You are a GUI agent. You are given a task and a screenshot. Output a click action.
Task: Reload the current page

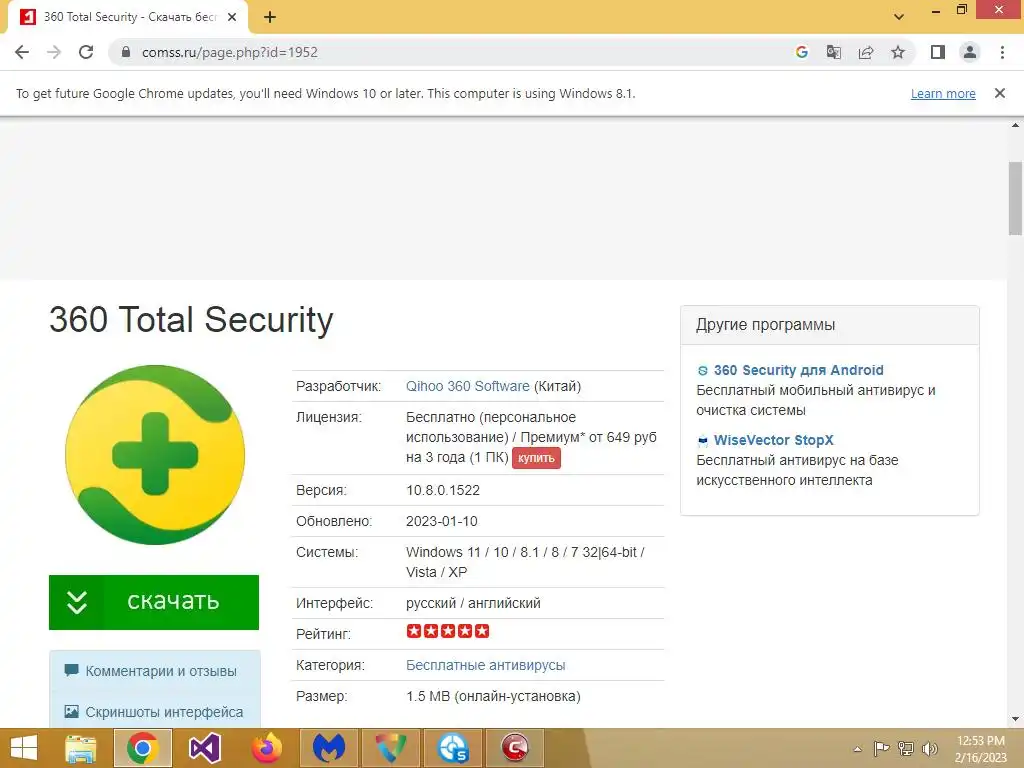[86, 52]
